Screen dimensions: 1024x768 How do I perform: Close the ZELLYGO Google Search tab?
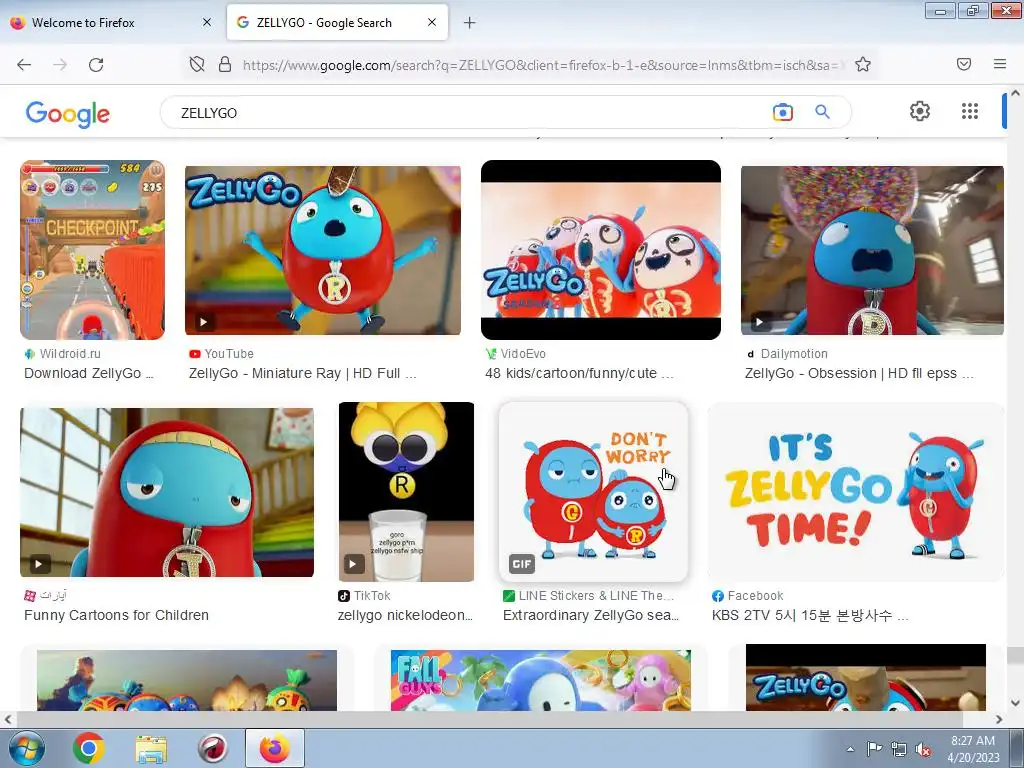(432, 22)
